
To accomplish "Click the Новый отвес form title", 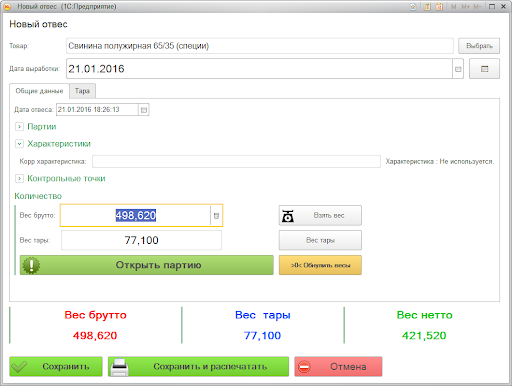I will click(x=38, y=24).
